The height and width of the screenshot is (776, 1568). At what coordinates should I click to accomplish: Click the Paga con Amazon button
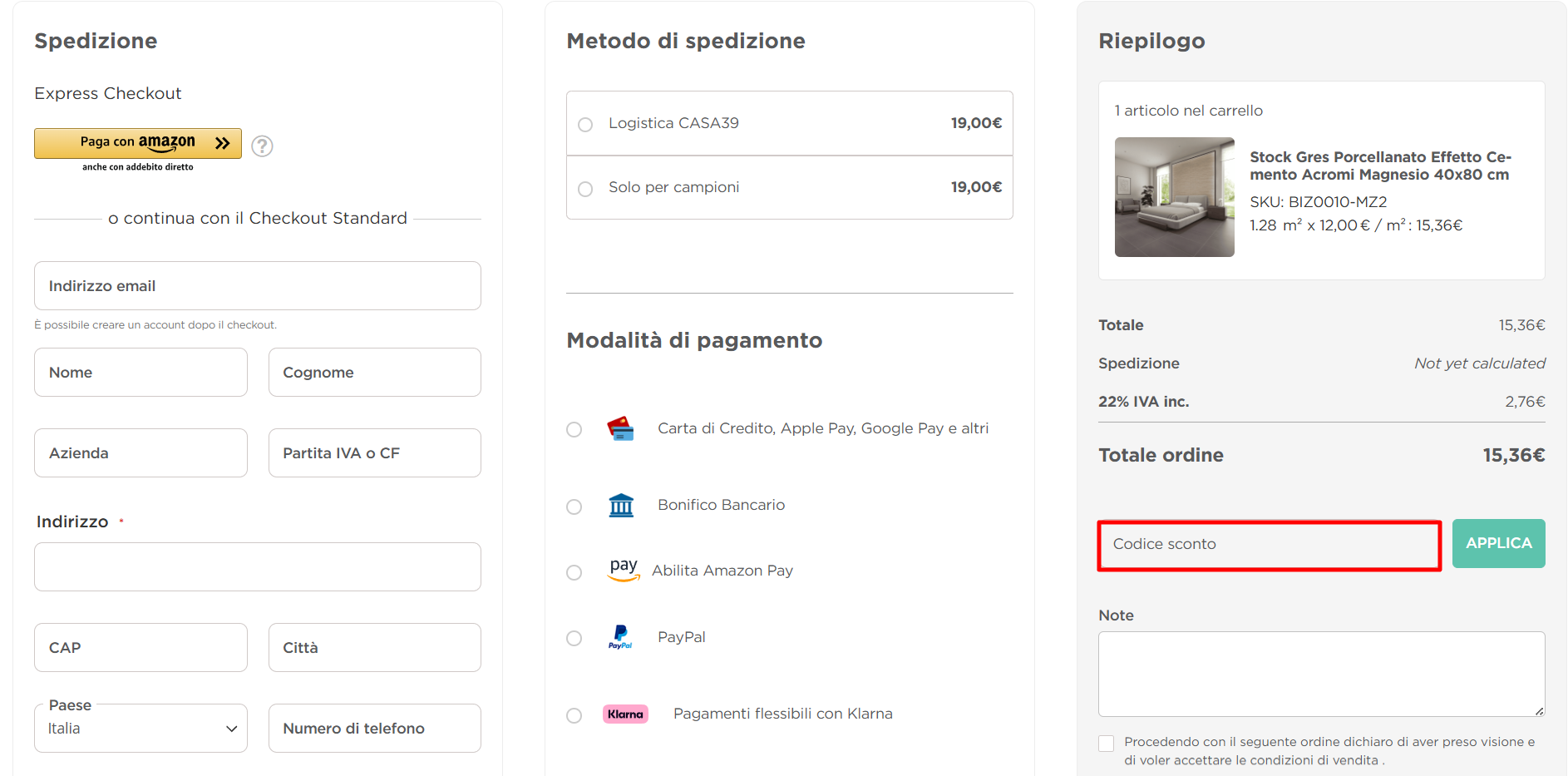pyautogui.click(x=138, y=143)
